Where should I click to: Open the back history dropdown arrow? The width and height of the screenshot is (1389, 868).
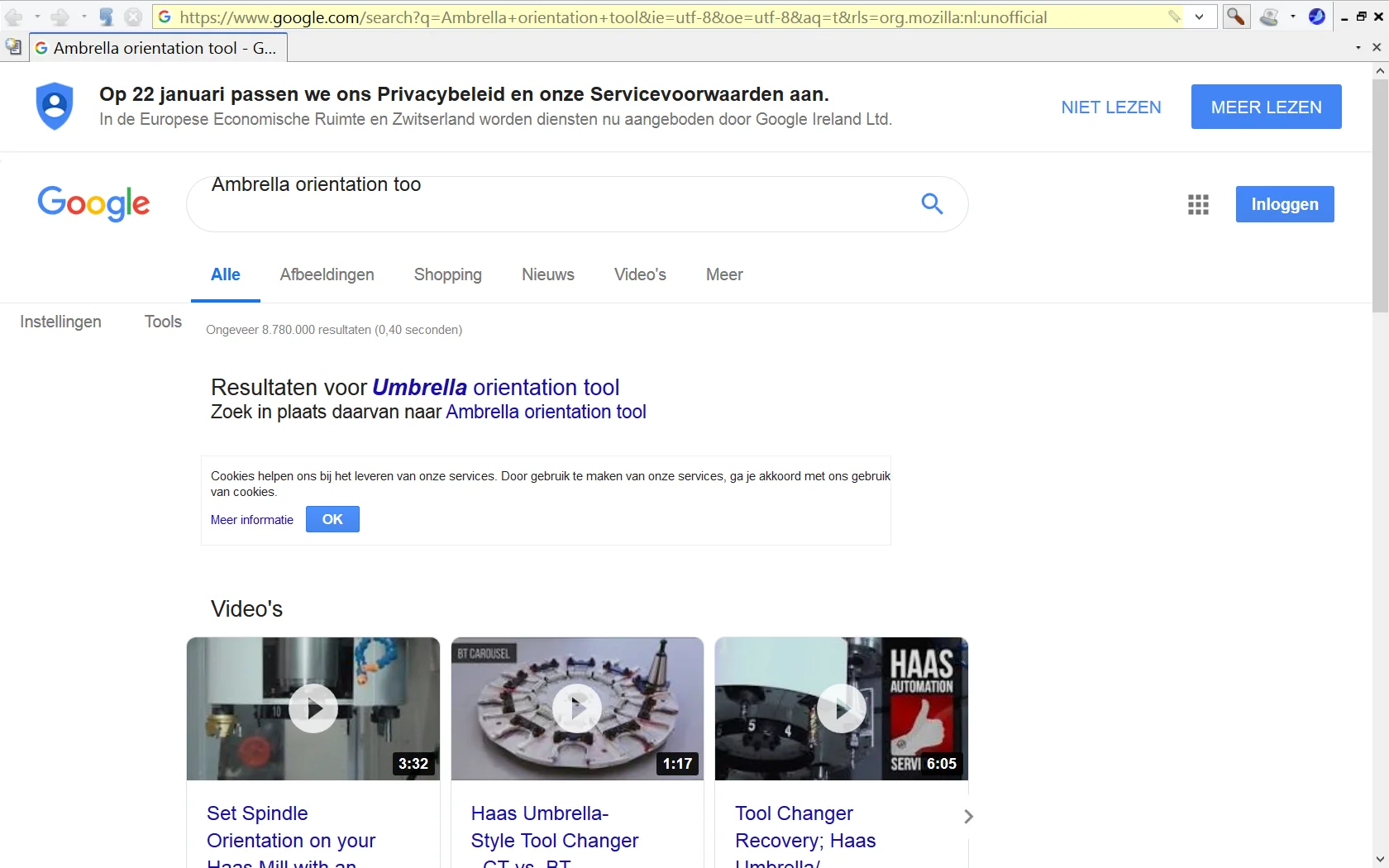pos(37,17)
